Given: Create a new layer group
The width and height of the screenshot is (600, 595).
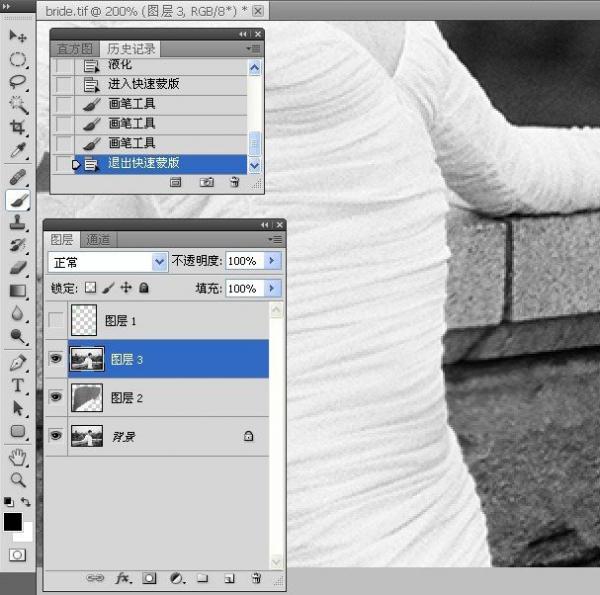Looking at the screenshot, I should 202,578.
